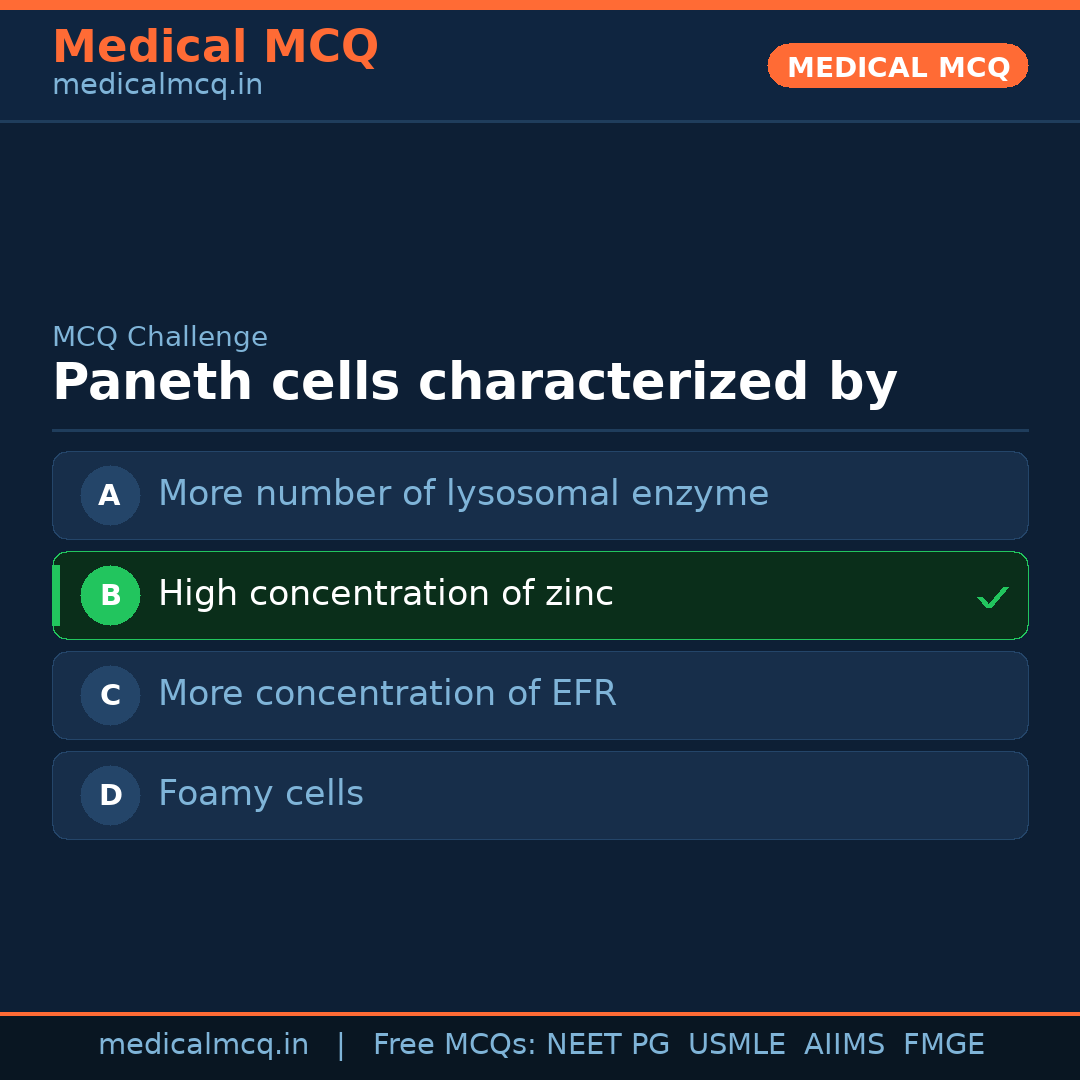This screenshot has height=1080, width=1080.
Task: Click the letter C circle badge
Action: pyautogui.click(x=110, y=695)
